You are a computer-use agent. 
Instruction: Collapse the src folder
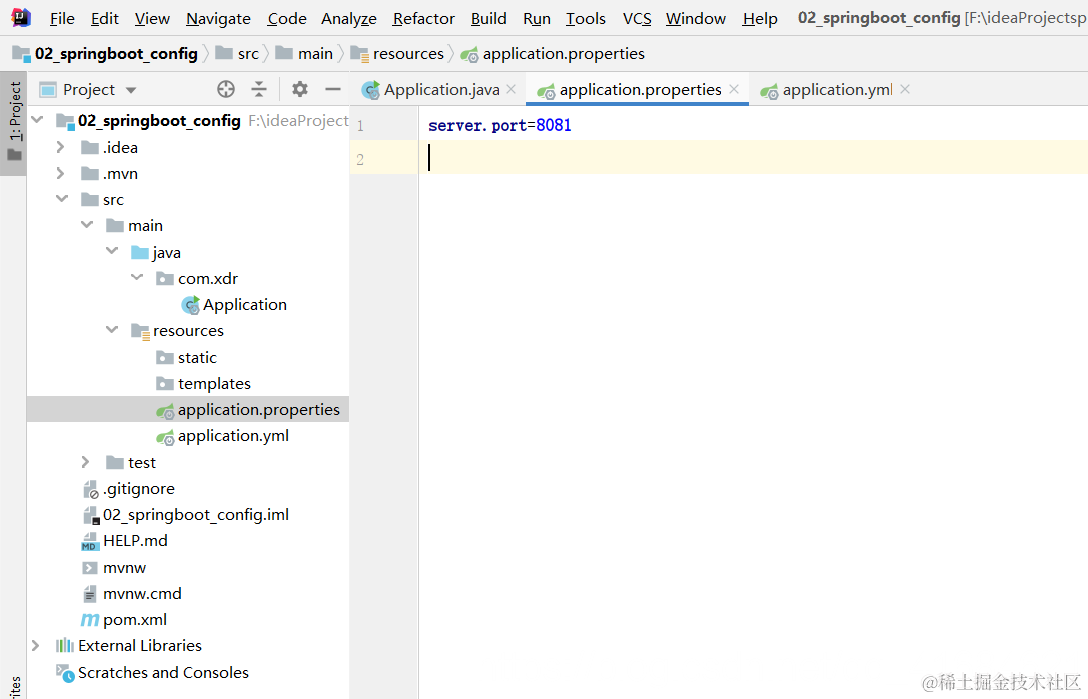[x=62, y=199]
